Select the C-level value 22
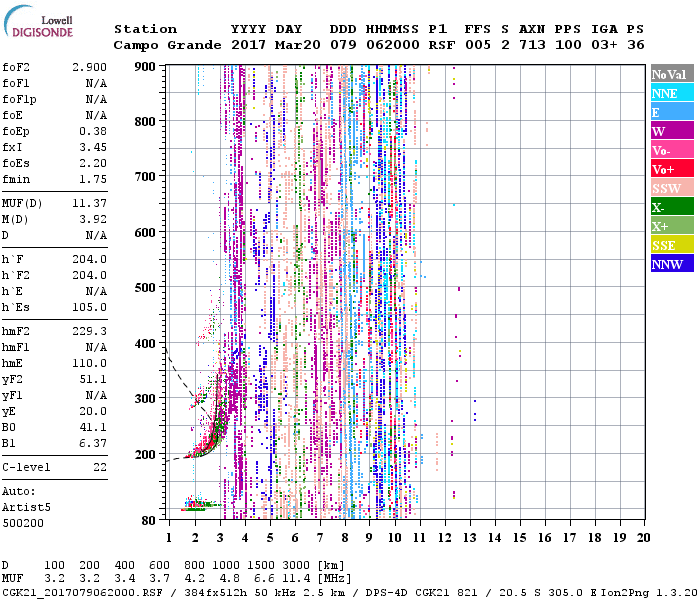The image size is (700, 600). [100, 467]
